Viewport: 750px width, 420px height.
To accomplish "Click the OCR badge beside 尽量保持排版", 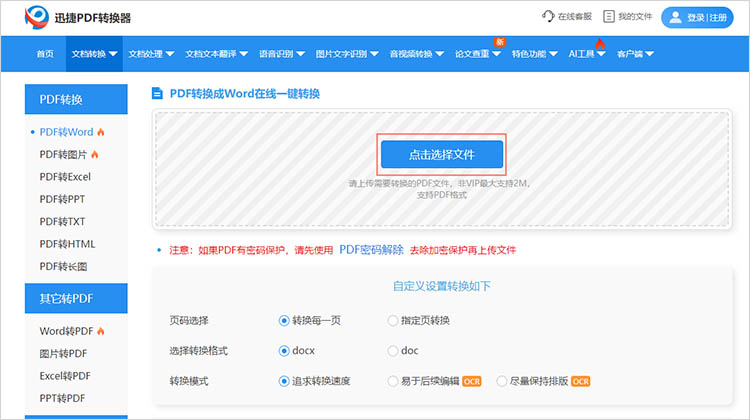I will tap(581, 381).
